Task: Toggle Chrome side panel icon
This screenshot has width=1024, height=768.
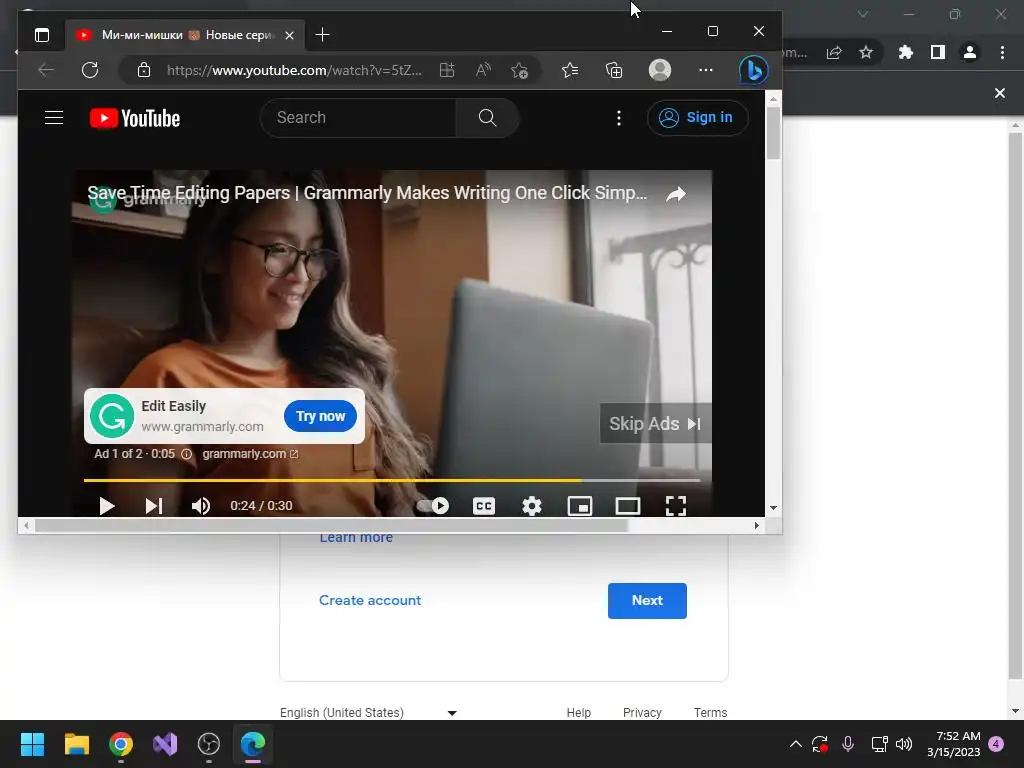Action: pos(938,52)
